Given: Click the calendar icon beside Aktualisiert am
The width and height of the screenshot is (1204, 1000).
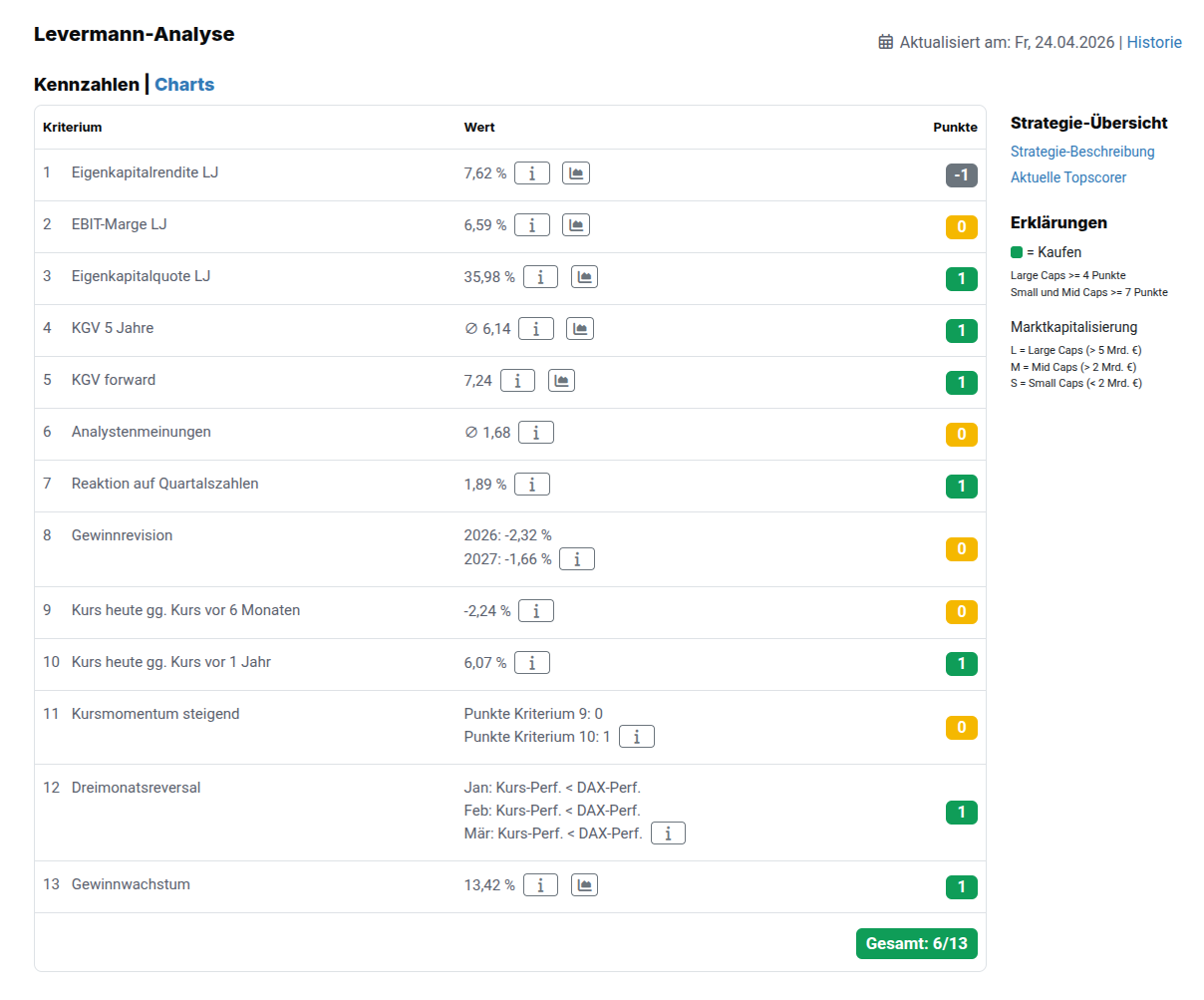Looking at the screenshot, I should pyautogui.click(x=886, y=42).
